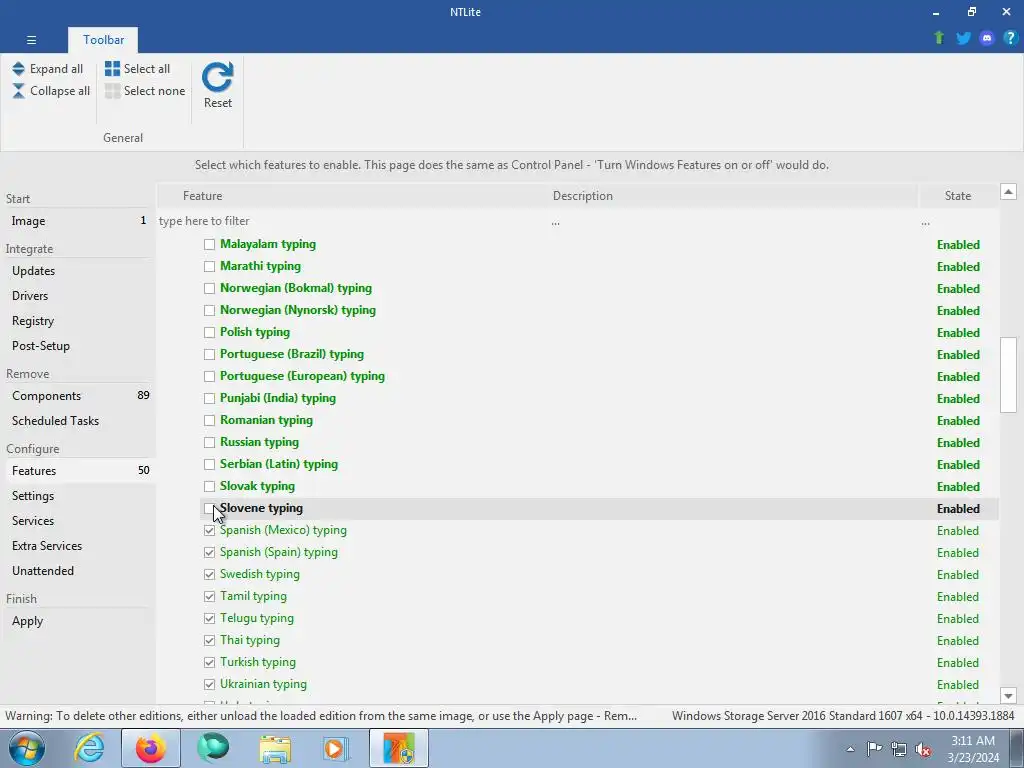Check the Russian typing checkbox
Screen dimensions: 1024x768
click(209, 442)
